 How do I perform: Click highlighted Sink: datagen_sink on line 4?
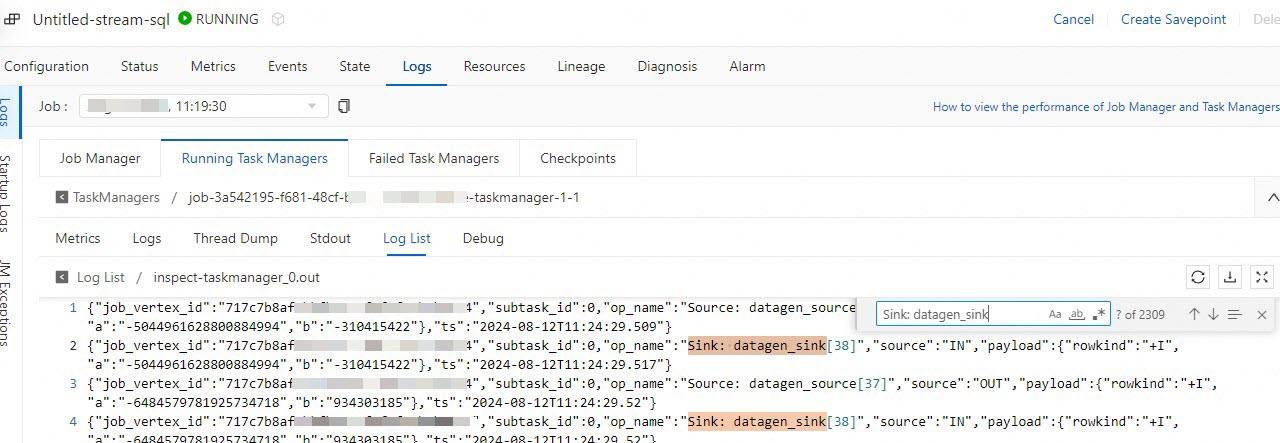(757, 422)
